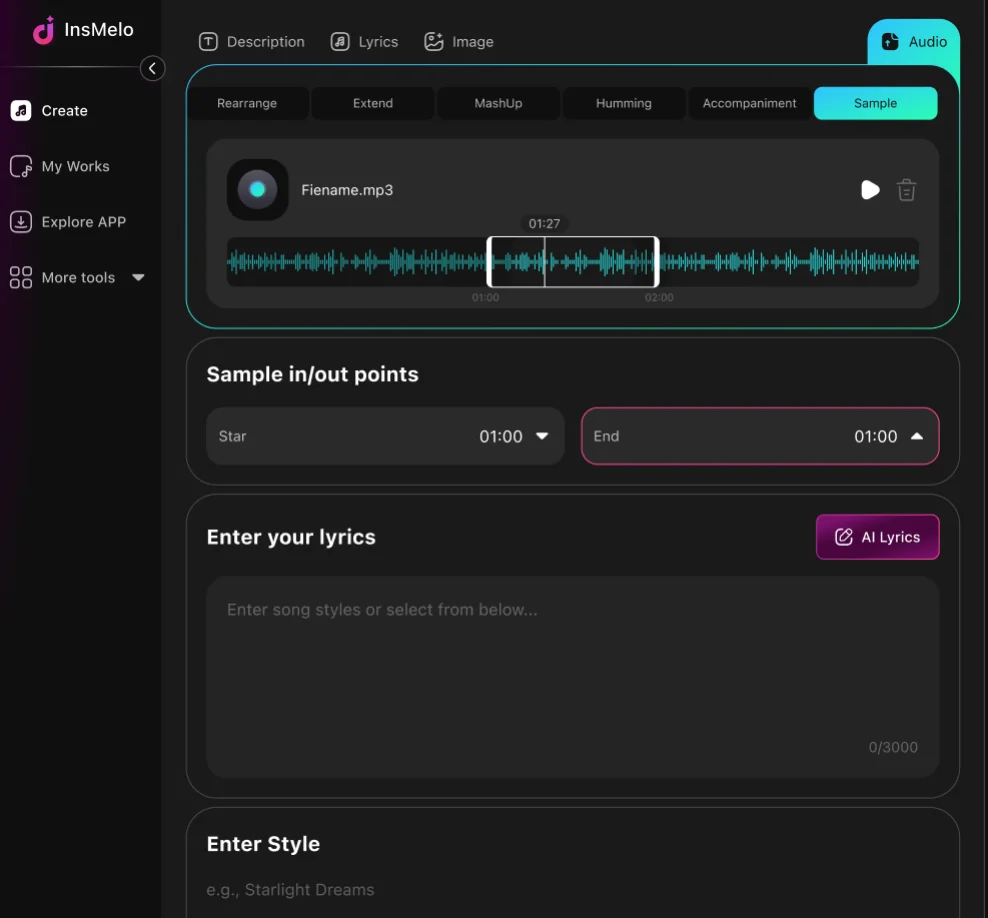Screen dimensions: 988x918
Task: Open My Works from the sidebar
Action: [x=60, y=166]
